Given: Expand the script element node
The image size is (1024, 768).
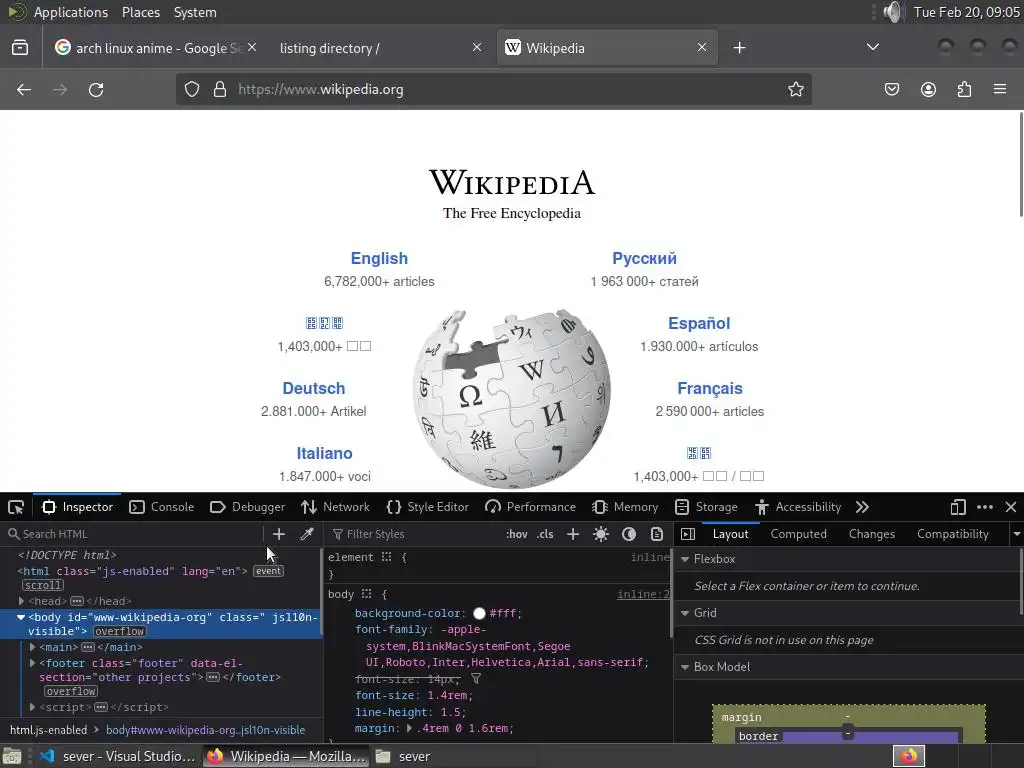Looking at the screenshot, I should click(32, 707).
